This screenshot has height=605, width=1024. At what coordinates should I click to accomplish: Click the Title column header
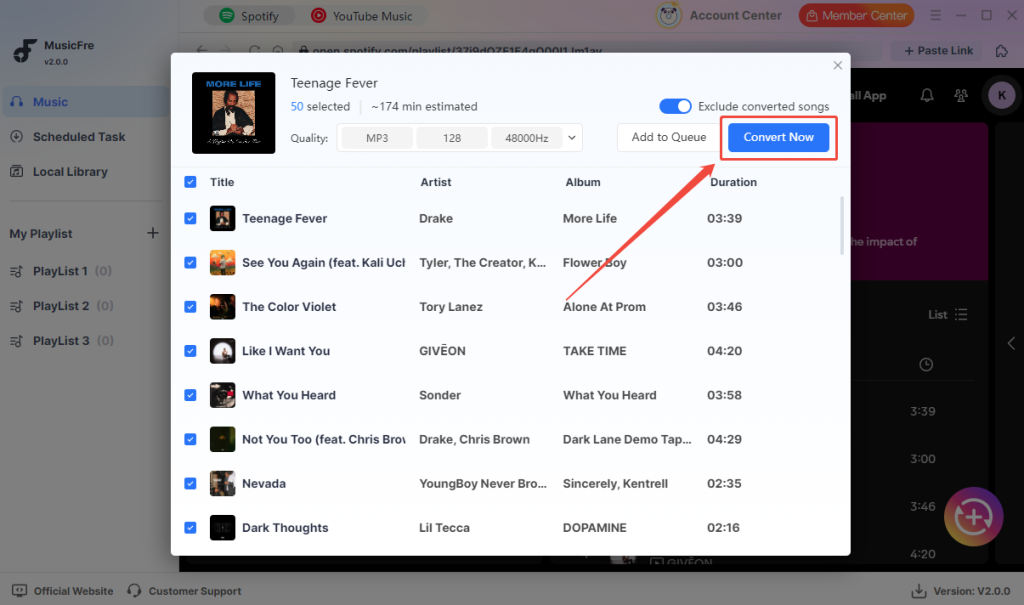point(222,182)
